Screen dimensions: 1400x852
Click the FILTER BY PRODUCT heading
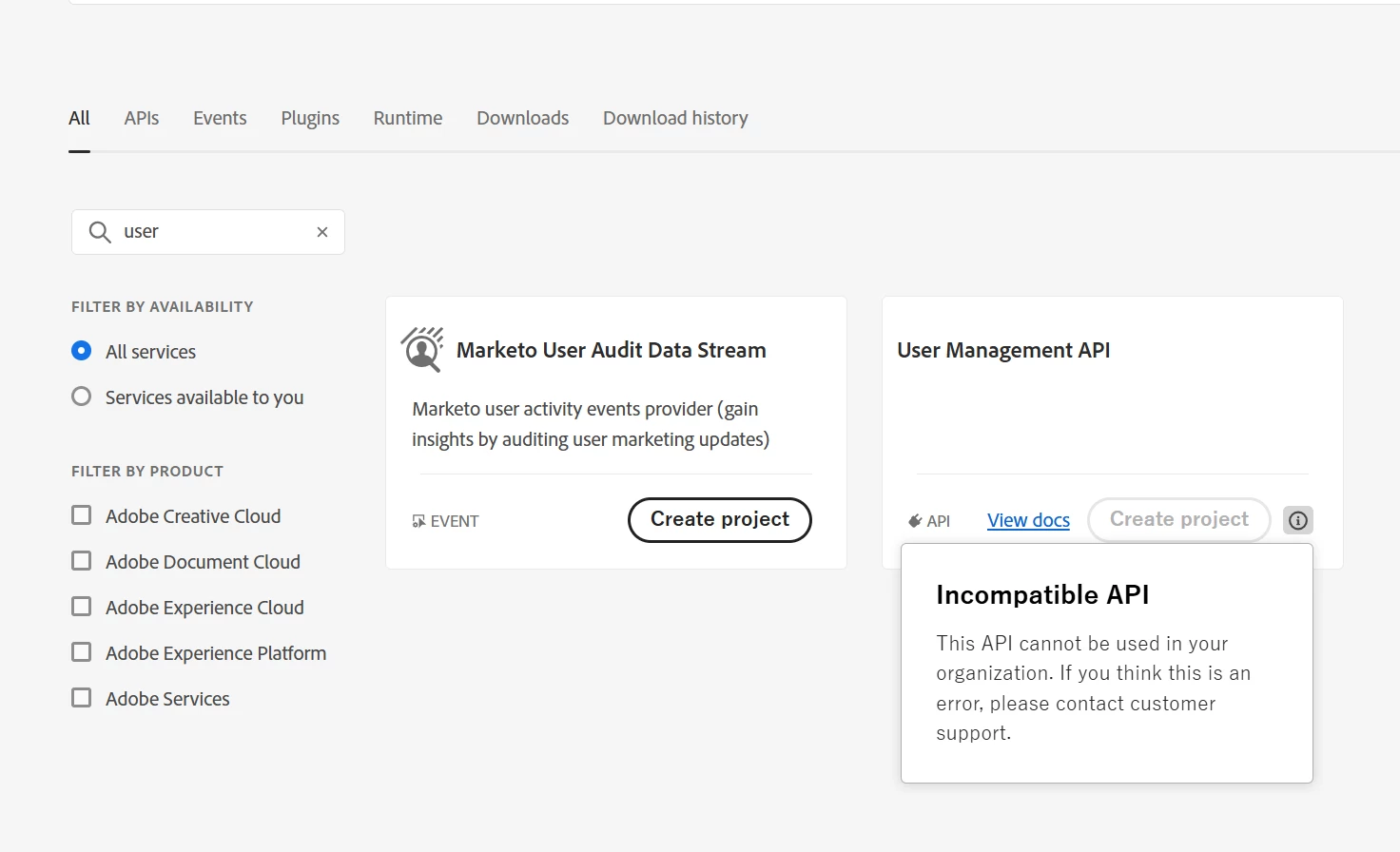point(147,472)
